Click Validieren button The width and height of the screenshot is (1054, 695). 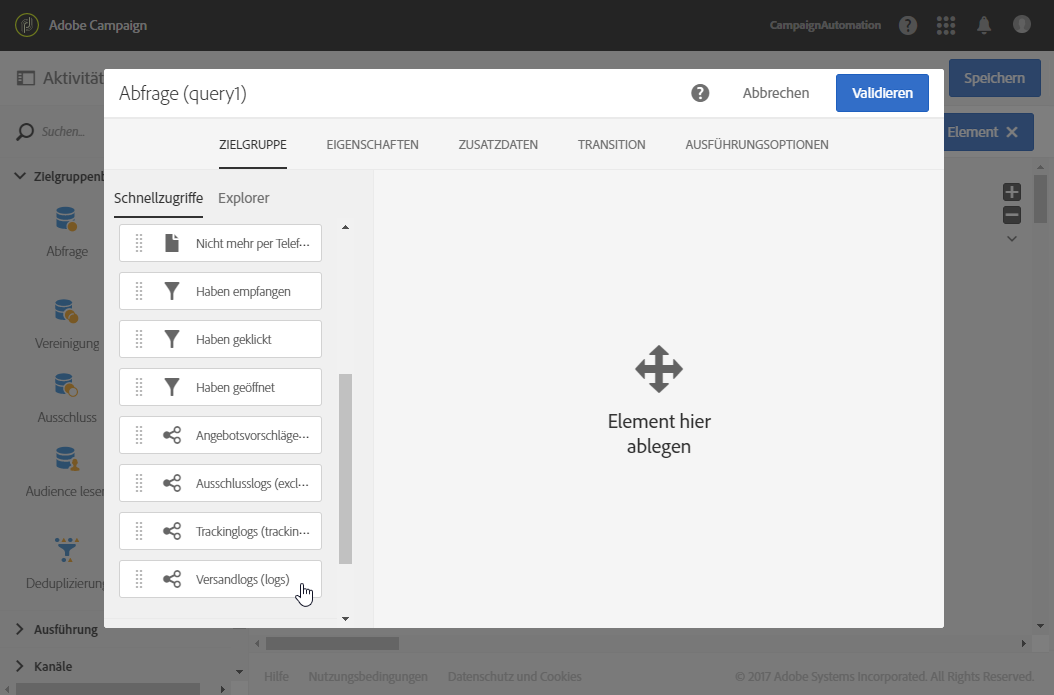coord(882,93)
